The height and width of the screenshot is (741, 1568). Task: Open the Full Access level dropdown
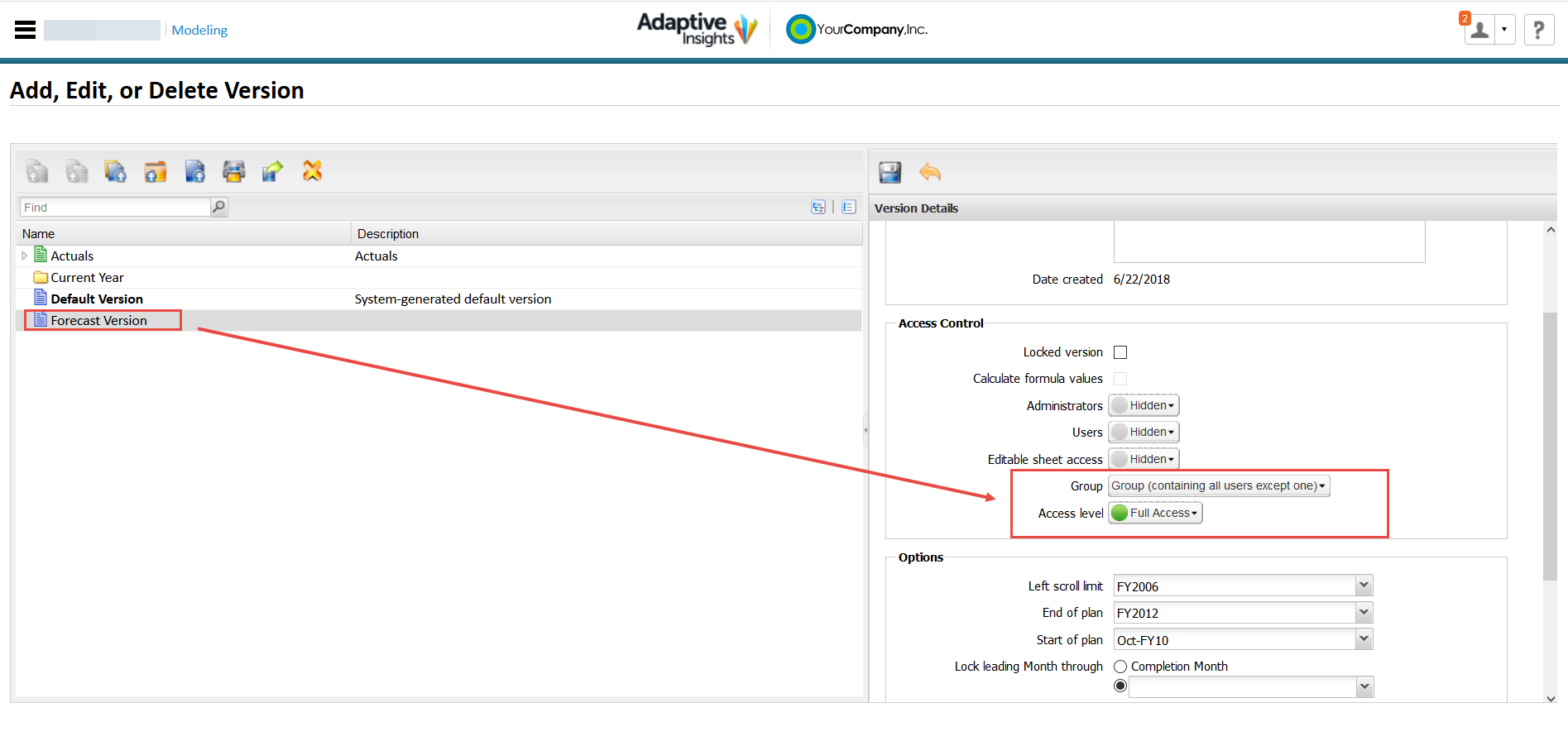click(1156, 513)
